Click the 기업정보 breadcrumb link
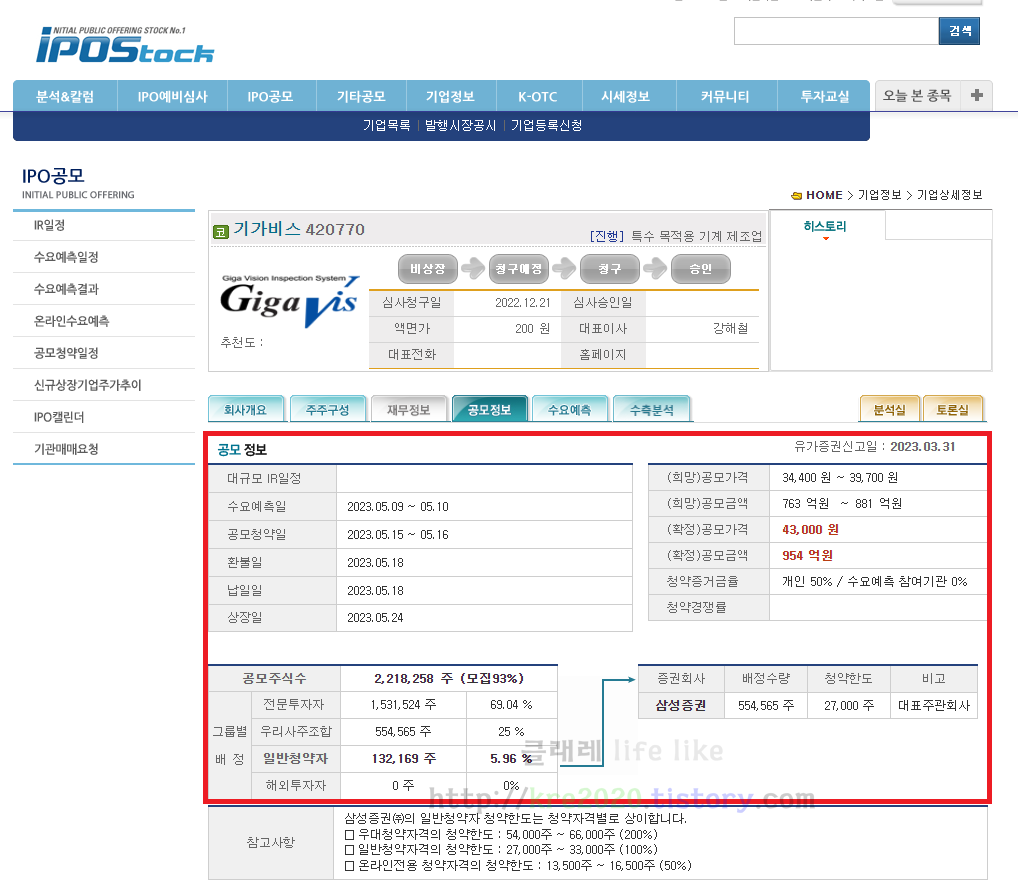 (880, 195)
